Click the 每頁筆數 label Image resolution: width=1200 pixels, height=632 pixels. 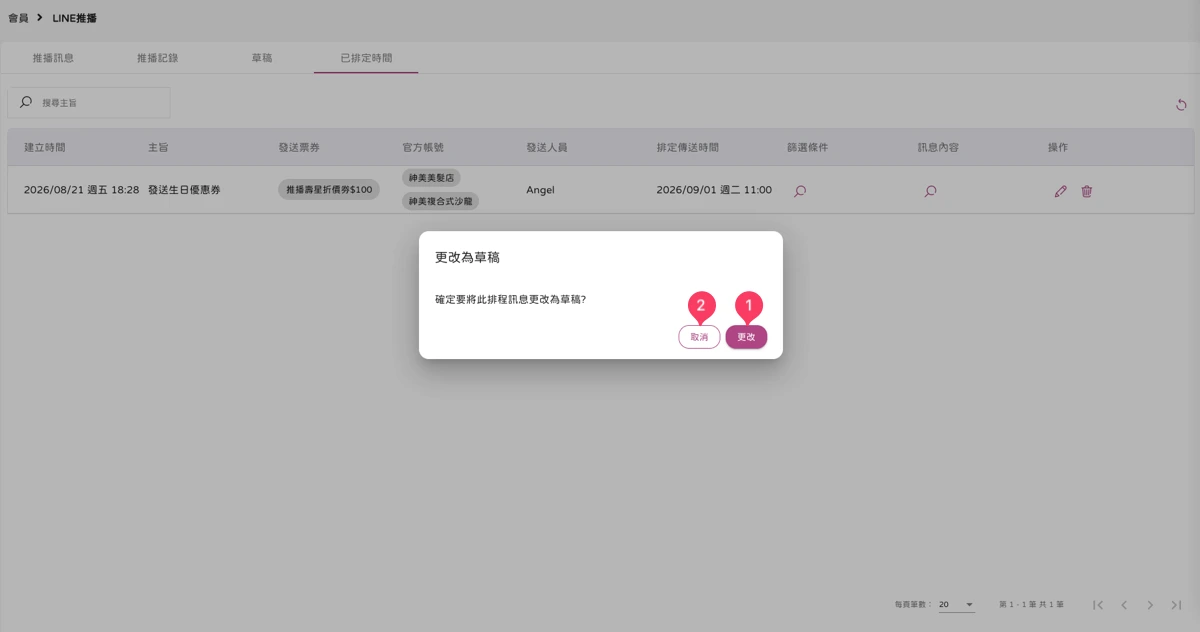913,605
